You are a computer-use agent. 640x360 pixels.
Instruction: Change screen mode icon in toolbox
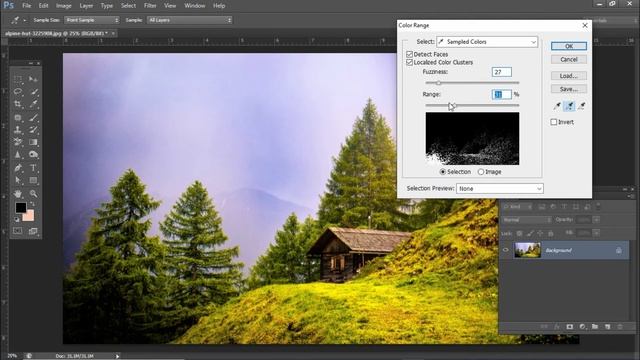pyautogui.click(x=33, y=231)
